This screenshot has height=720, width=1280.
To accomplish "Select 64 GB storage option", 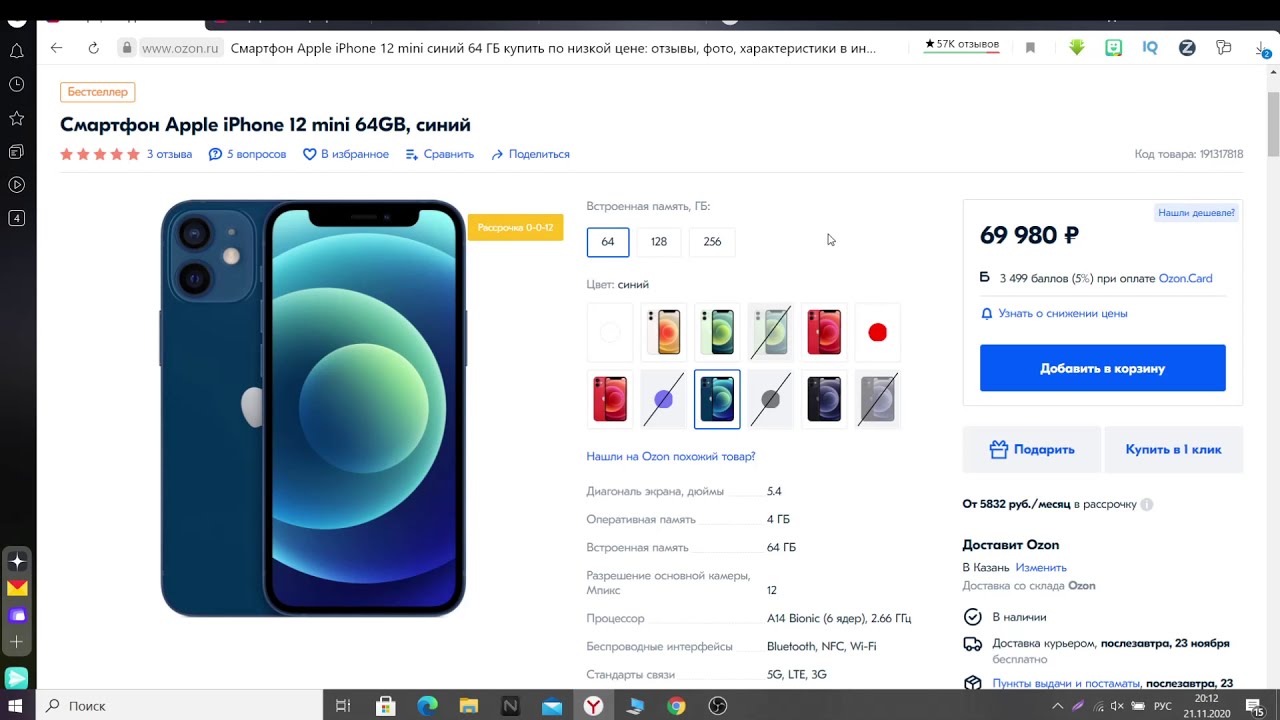I will [x=608, y=242].
